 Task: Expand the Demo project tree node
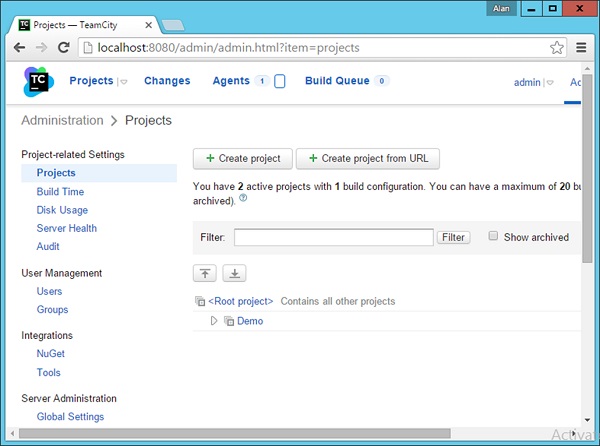(x=213, y=321)
